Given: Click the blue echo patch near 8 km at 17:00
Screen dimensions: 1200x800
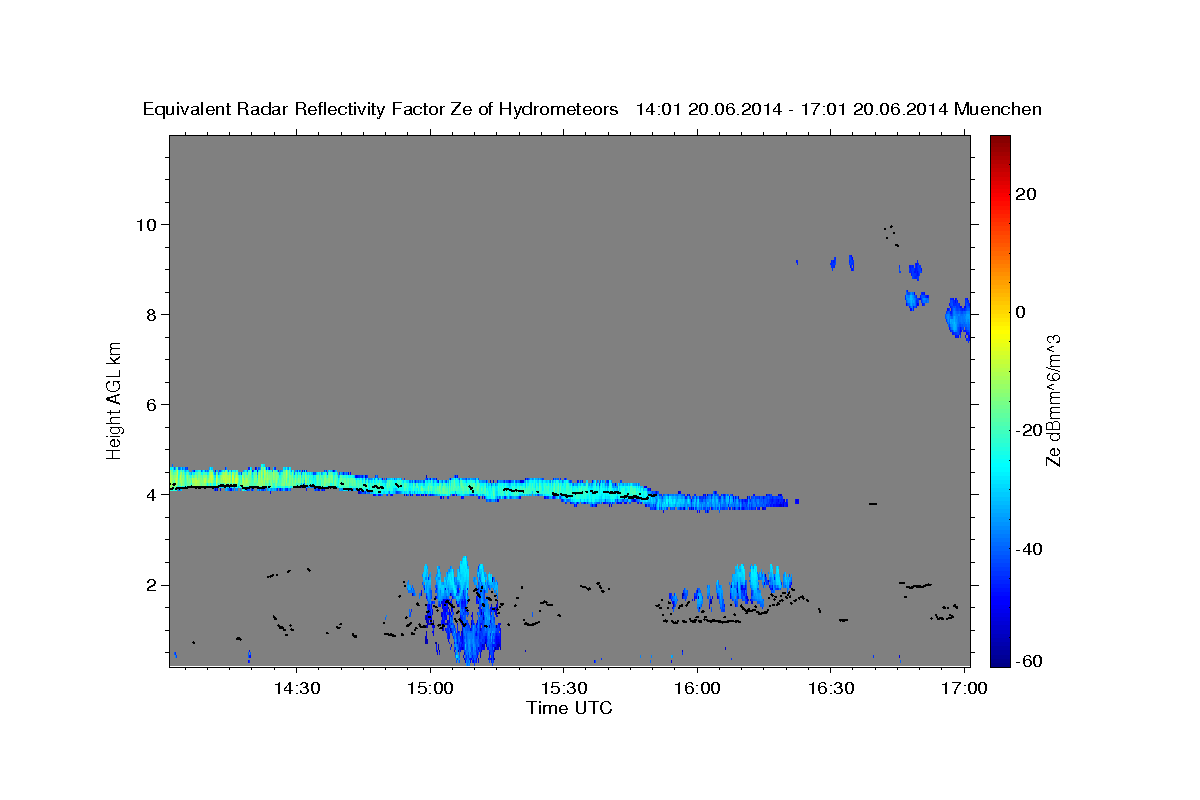Looking at the screenshot, I should 957,318.
